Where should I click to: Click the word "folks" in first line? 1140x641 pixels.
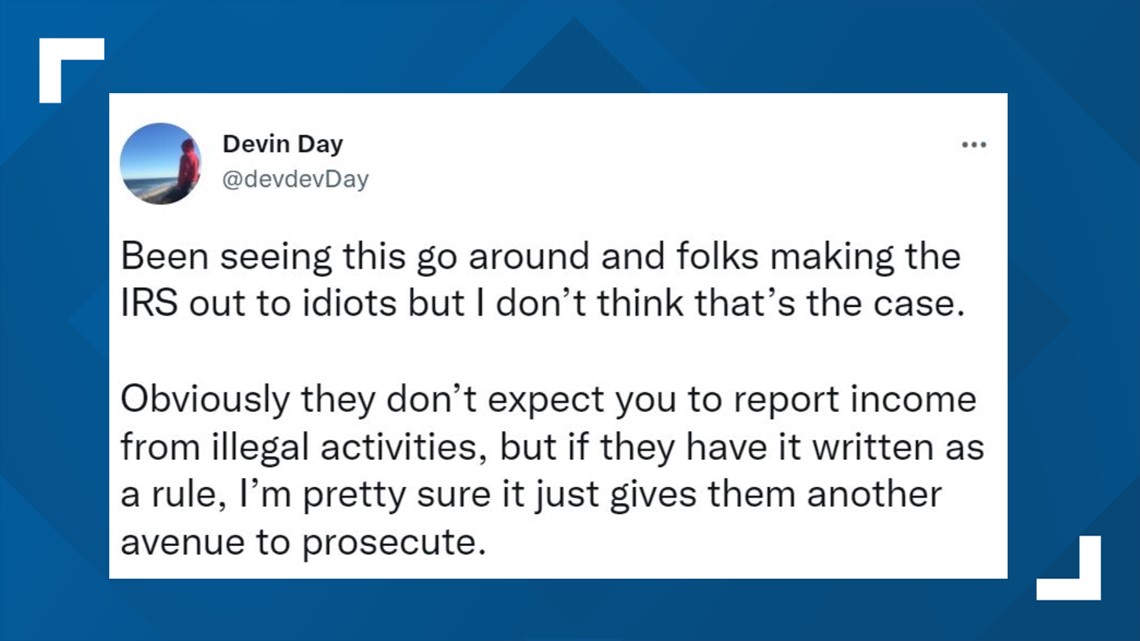718,257
